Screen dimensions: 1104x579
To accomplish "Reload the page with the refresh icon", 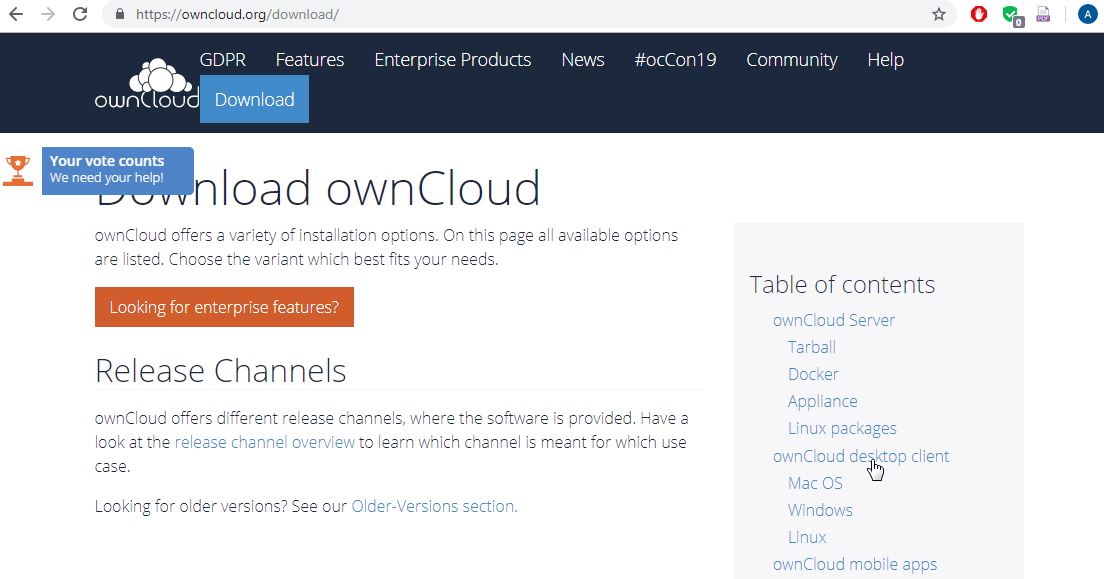I will (x=80, y=14).
